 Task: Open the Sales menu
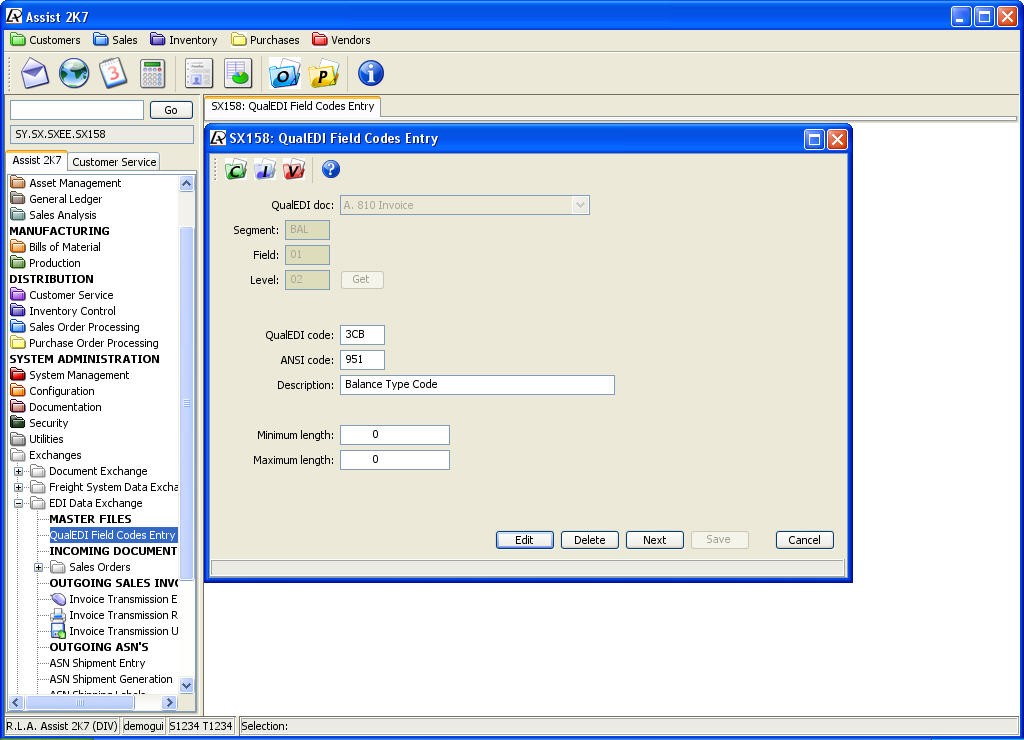(116, 40)
